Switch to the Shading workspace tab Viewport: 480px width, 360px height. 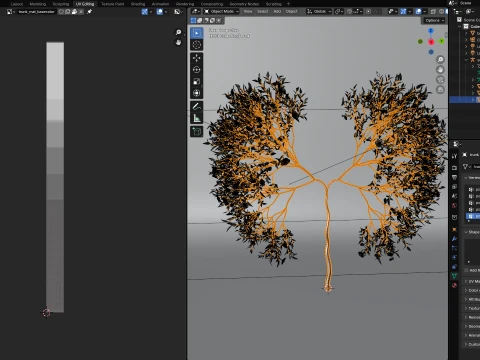(x=138, y=4)
